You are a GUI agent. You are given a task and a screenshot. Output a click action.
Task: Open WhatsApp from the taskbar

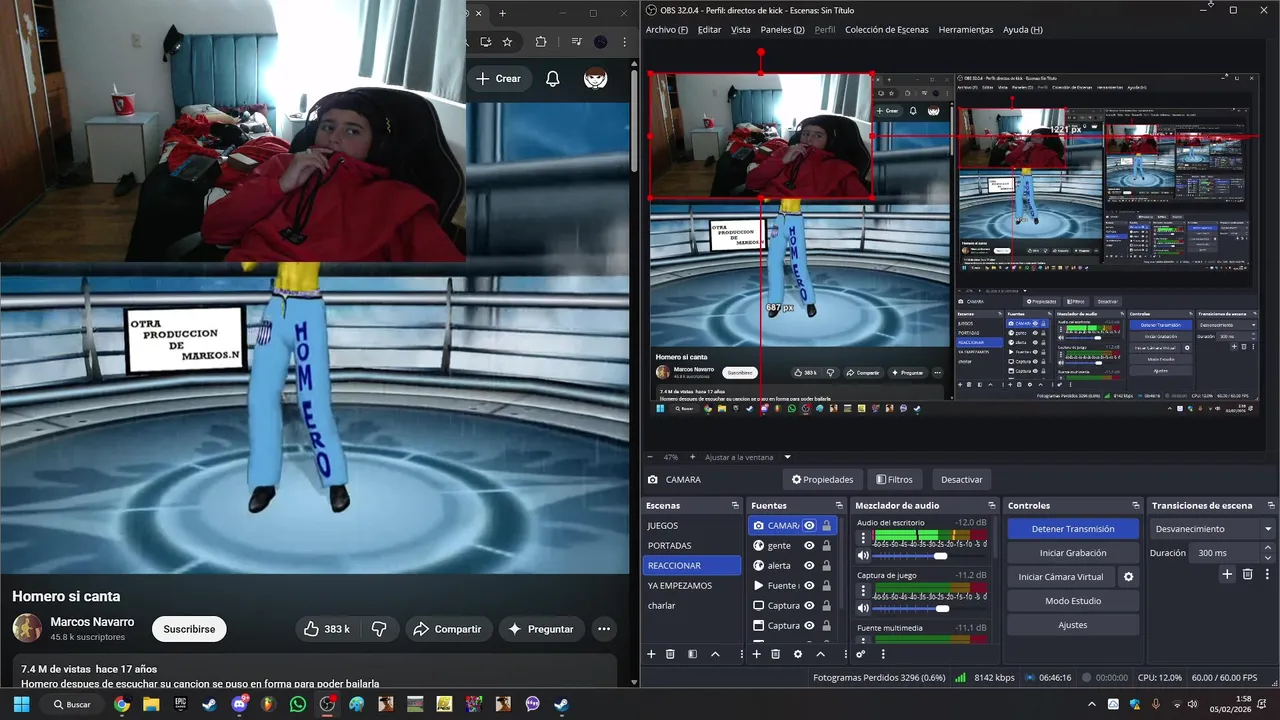298,704
